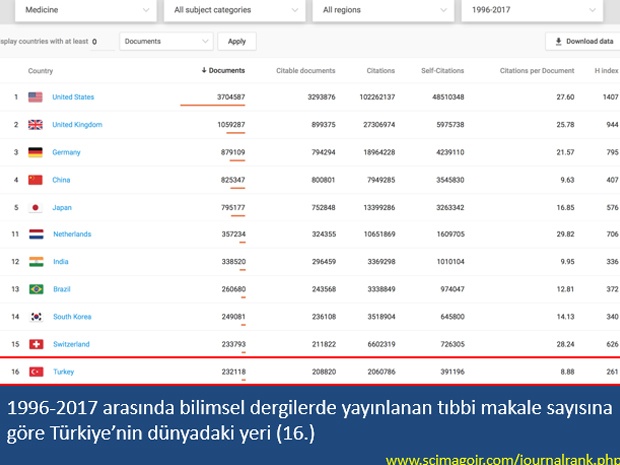Click the Turkey flag icon
The width and height of the screenshot is (620, 465).
[35, 372]
